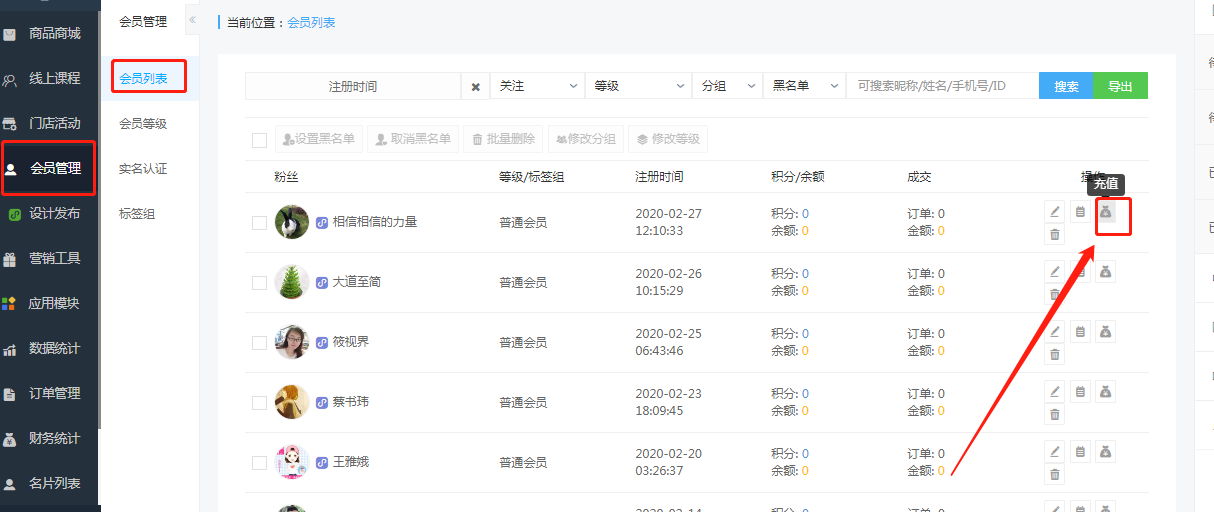Click the blue 搜索 button
Image resolution: width=1214 pixels, height=512 pixels.
tap(1066, 87)
